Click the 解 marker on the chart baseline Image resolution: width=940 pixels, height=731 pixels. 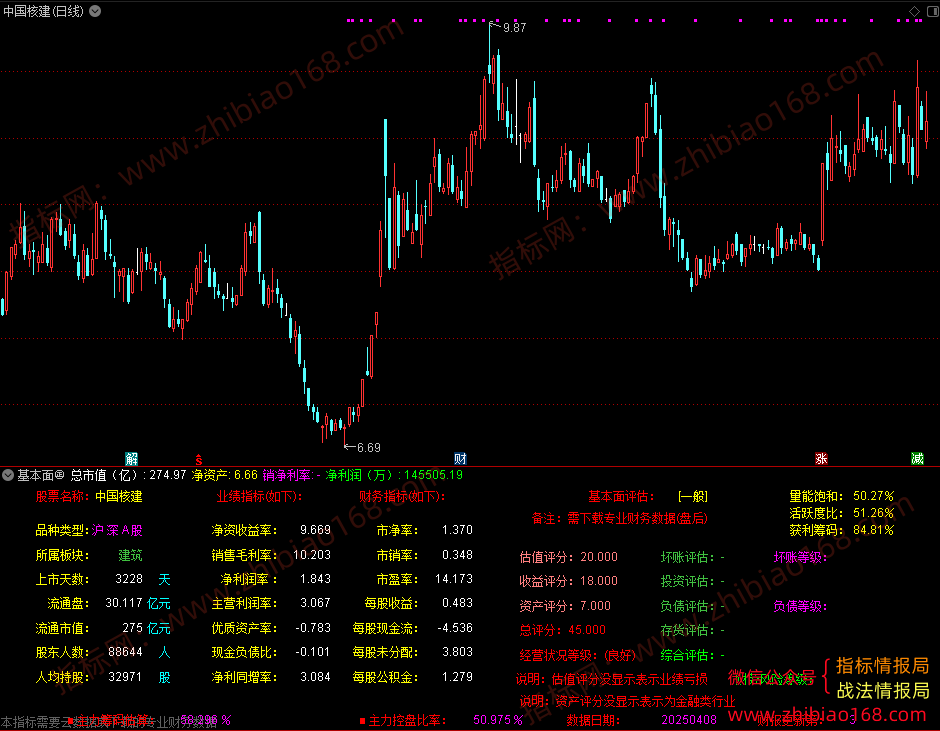[x=131, y=459]
